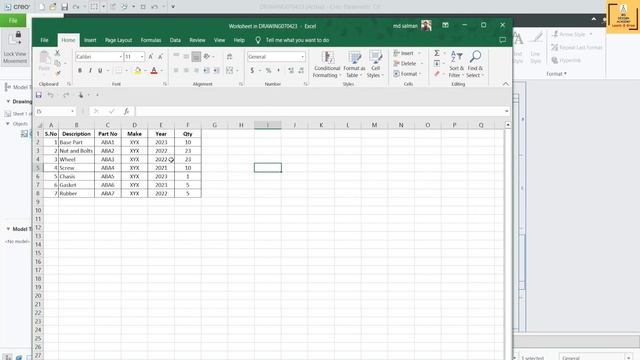640x360 pixels.
Task: Collapse the Model Tree section in Creo
Action: coord(8,229)
